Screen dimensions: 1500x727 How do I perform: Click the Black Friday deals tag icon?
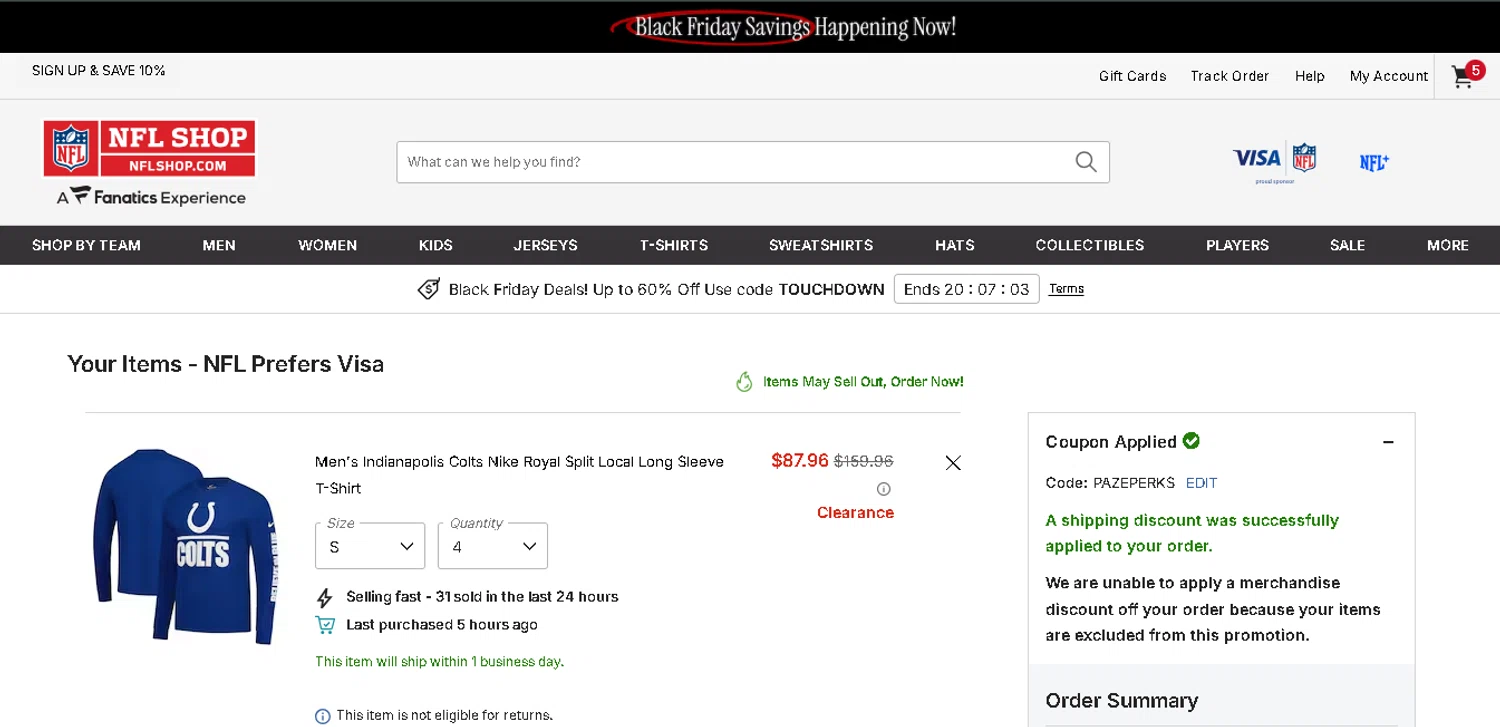tap(428, 289)
